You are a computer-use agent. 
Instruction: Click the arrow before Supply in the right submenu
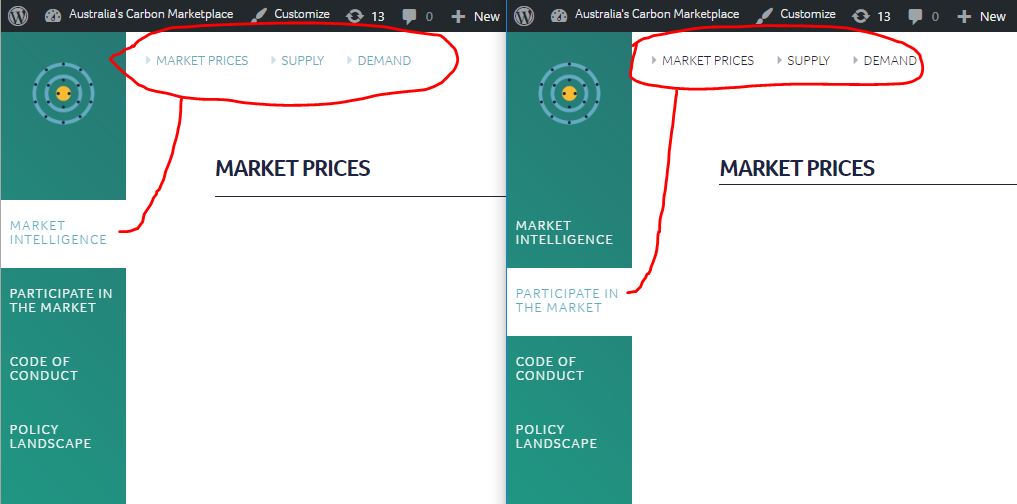tap(779, 60)
